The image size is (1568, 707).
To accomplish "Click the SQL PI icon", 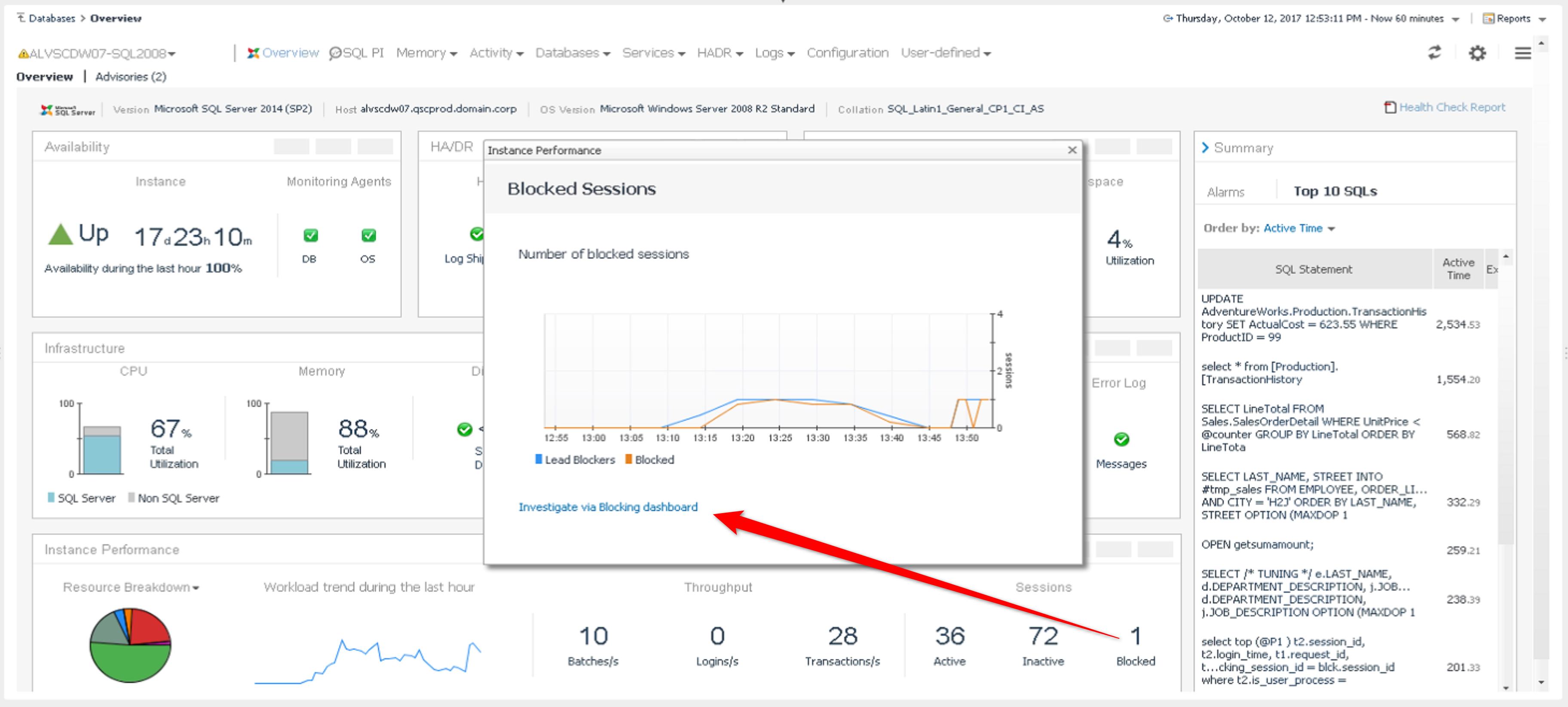I will pos(335,53).
